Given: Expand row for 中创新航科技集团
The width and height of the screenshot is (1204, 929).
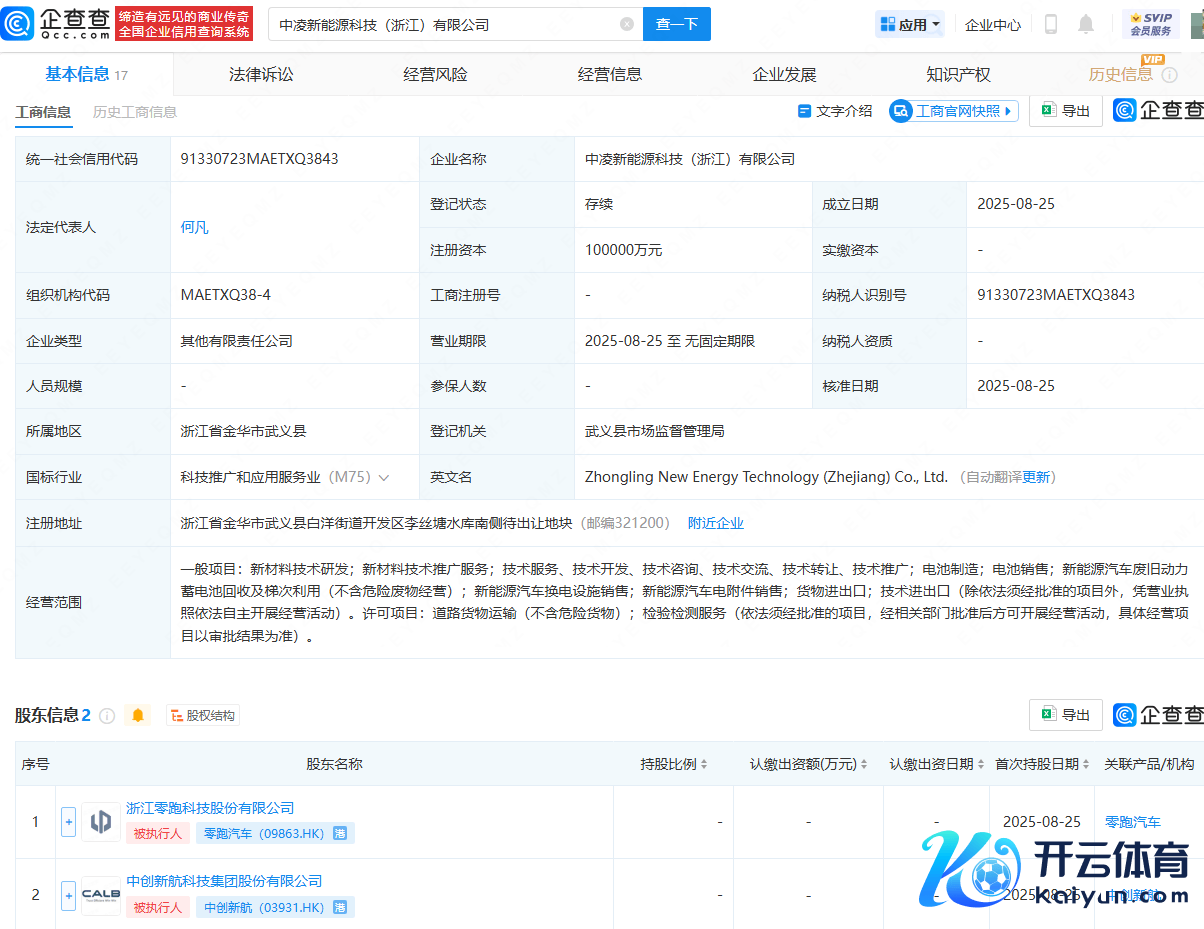Looking at the screenshot, I should coord(68,895).
